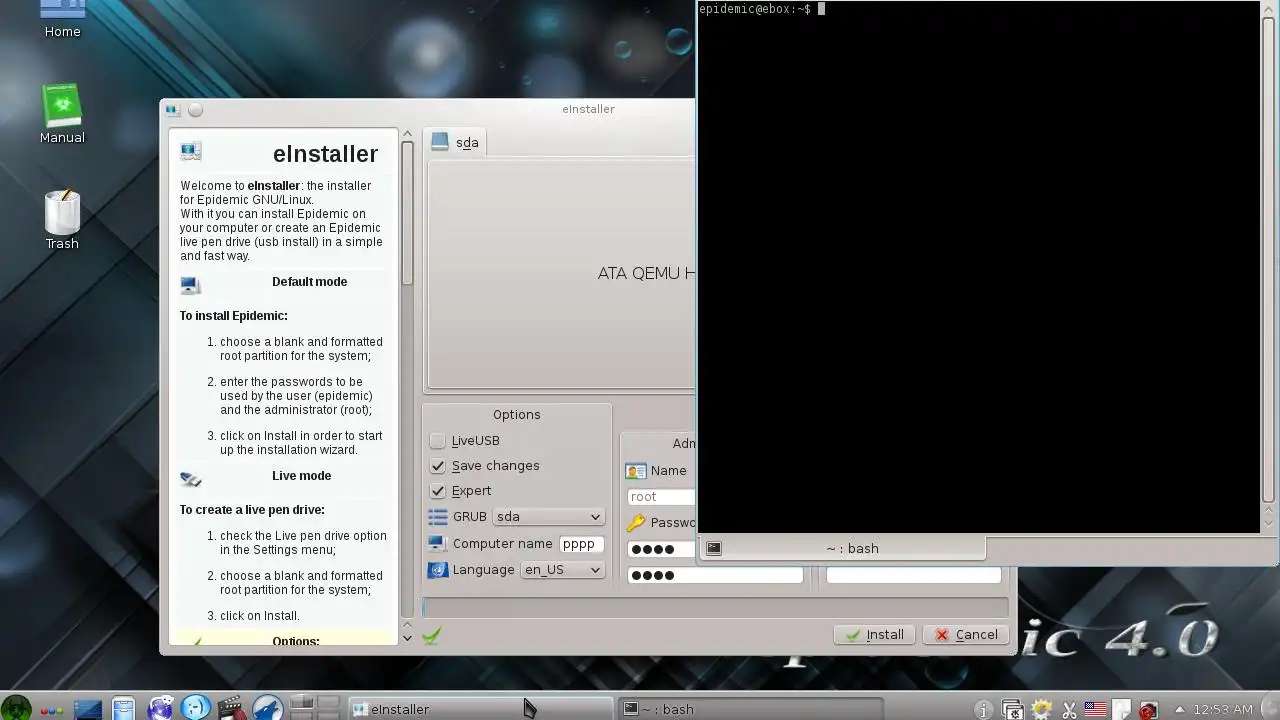Click the green checkmark icon at eInstaller bottom

(431, 635)
